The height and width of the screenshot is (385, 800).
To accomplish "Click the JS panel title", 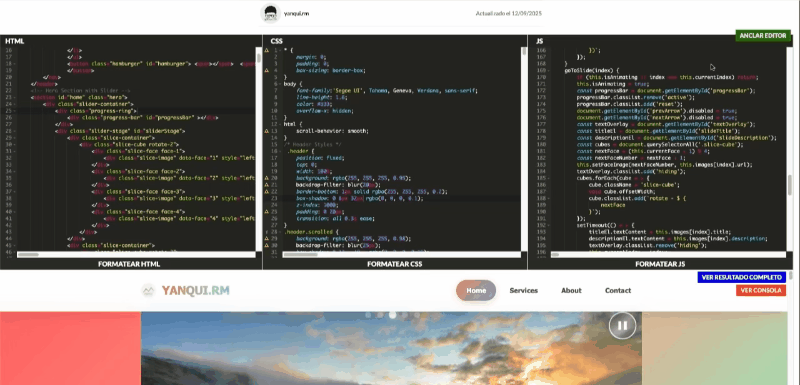I will 539,41.
